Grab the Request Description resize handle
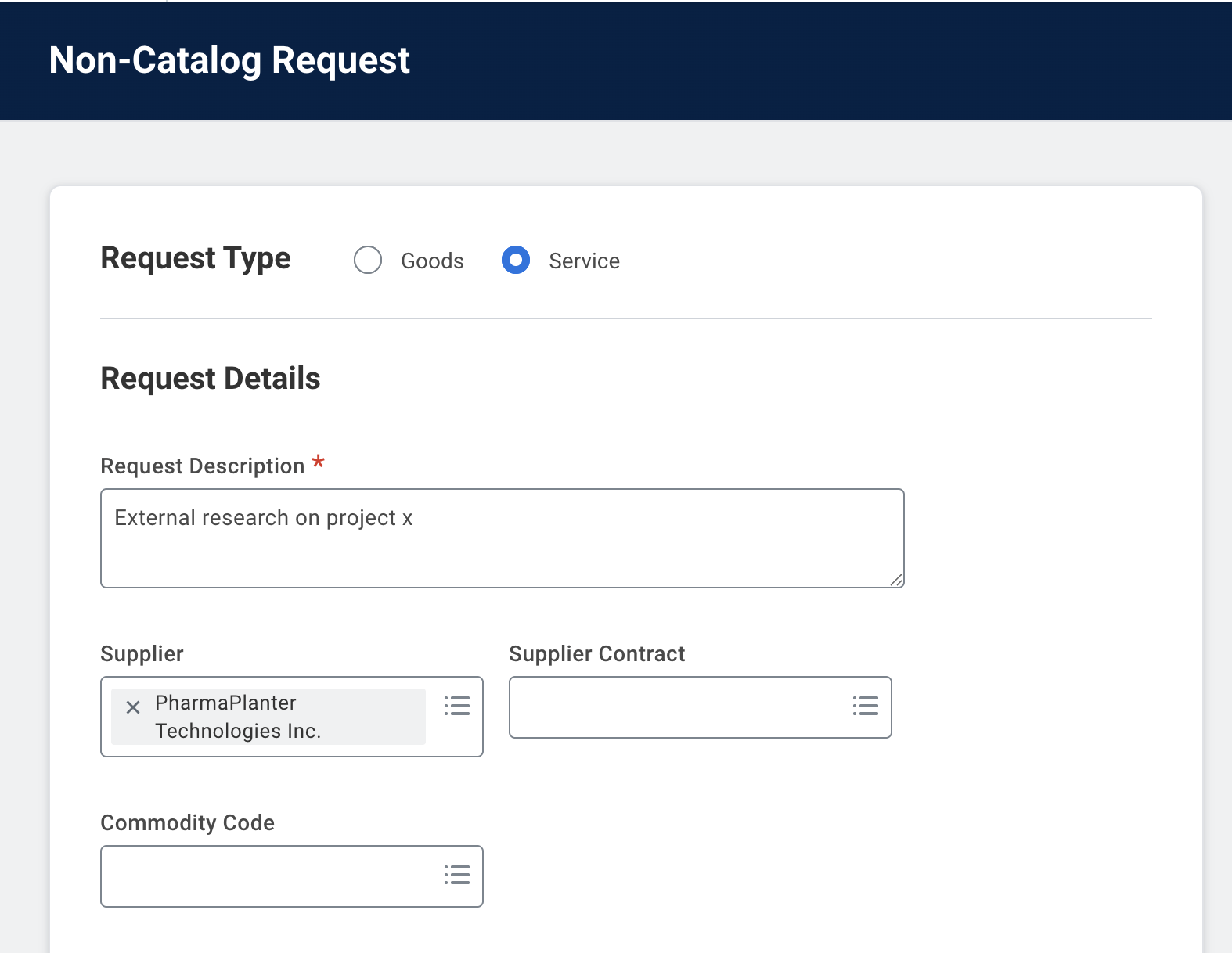1232x953 pixels. [896, 580]
